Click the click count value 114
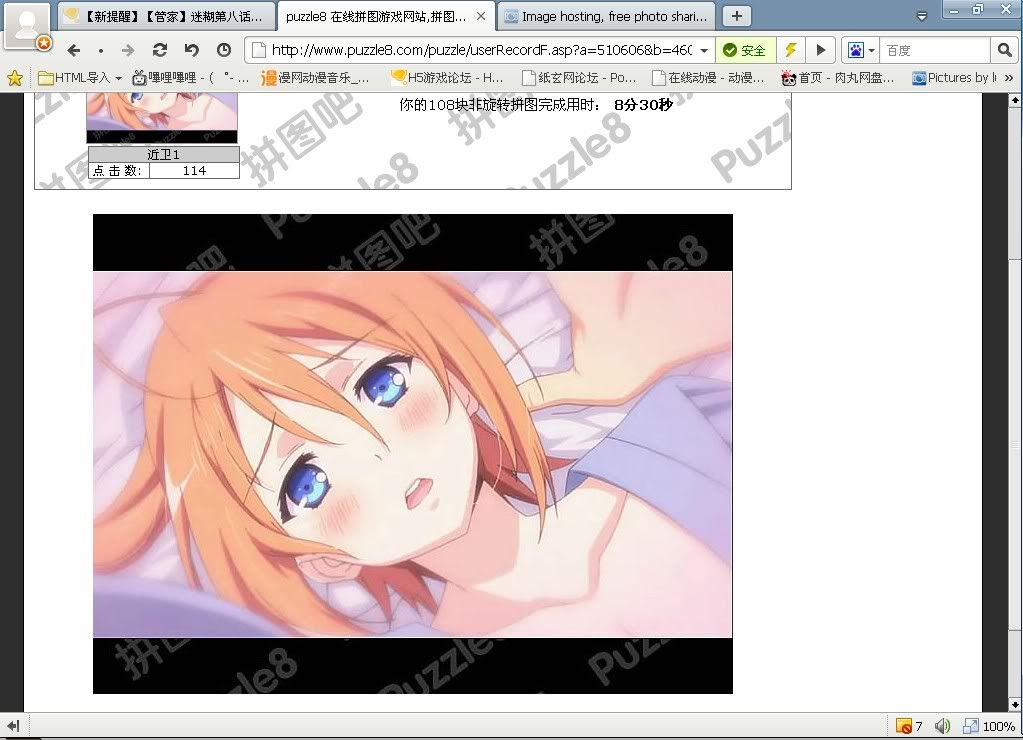This screenshot has width=1023, height=740. click(194, 170)
